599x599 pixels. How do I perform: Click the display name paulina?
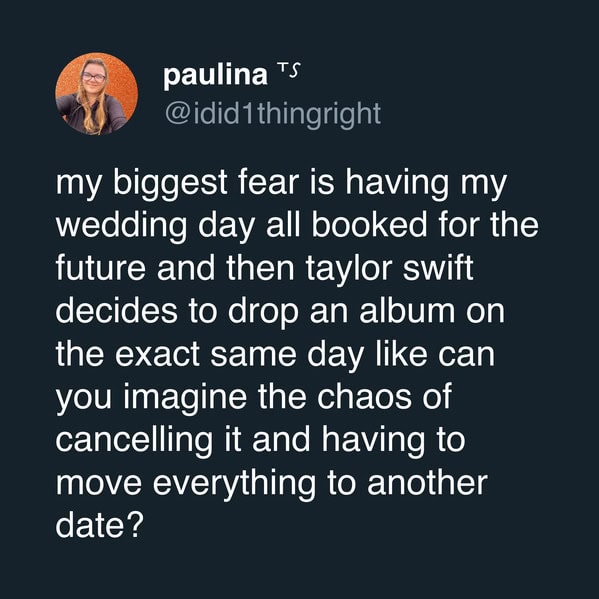[215, 75]
